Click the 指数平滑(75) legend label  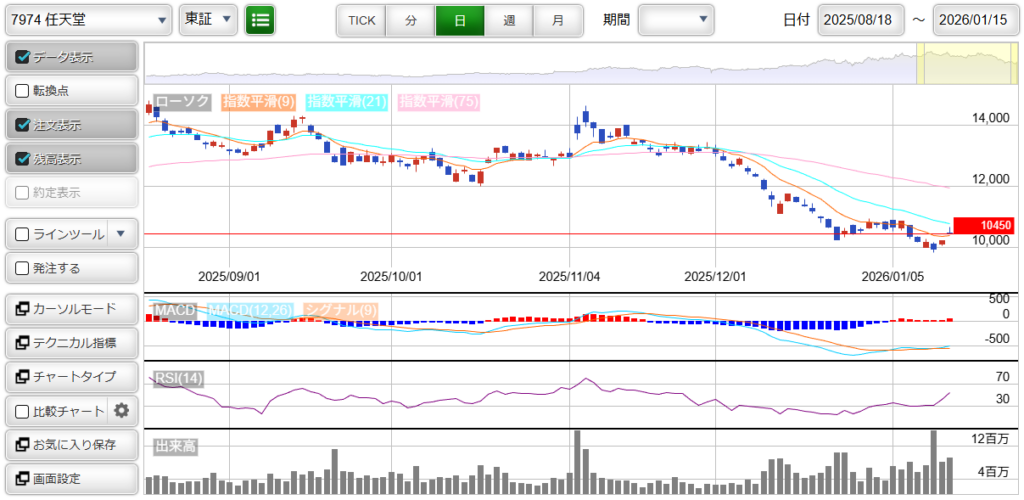pos(438,102)
